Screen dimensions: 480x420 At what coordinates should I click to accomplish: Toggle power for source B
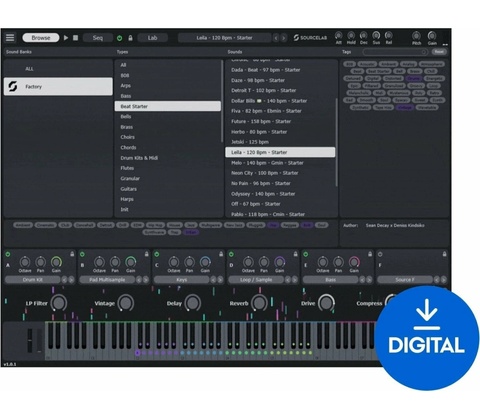click(x=82, y=254)
